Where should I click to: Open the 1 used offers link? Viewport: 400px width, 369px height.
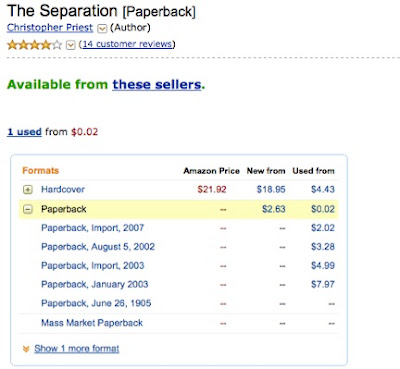pos(24,132)
